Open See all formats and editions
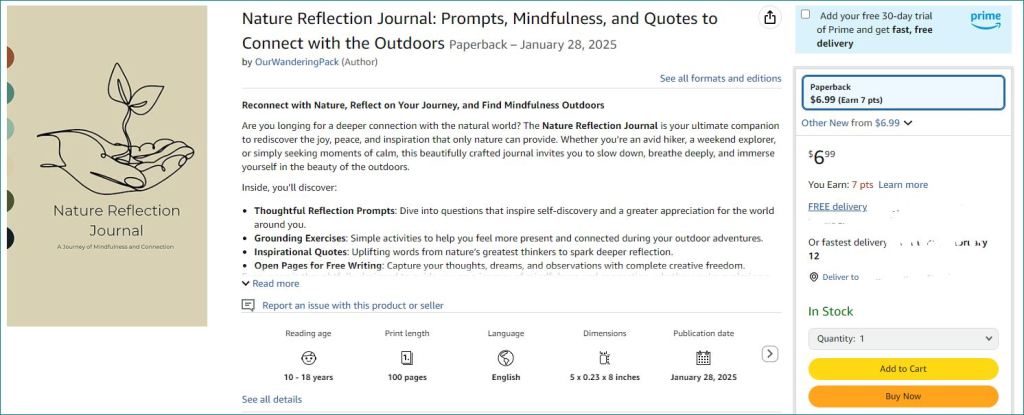The height and width of the screenshot is (415, 1024). [720, 78]
